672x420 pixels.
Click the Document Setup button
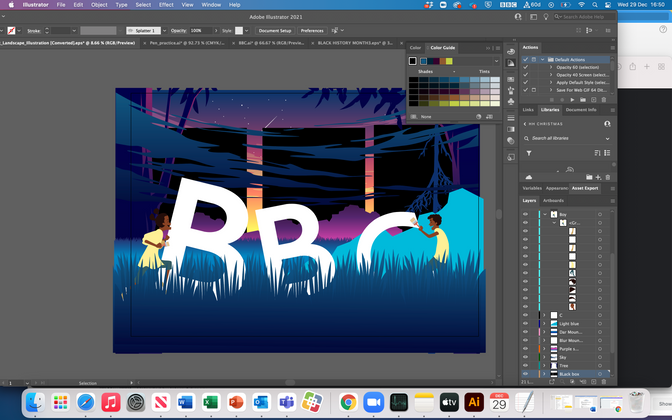point(274,31)
